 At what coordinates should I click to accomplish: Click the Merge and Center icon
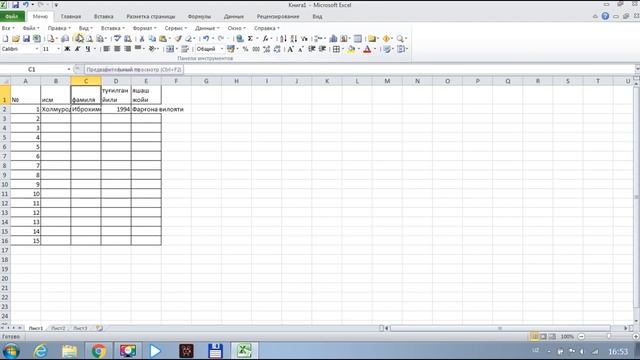170,49
